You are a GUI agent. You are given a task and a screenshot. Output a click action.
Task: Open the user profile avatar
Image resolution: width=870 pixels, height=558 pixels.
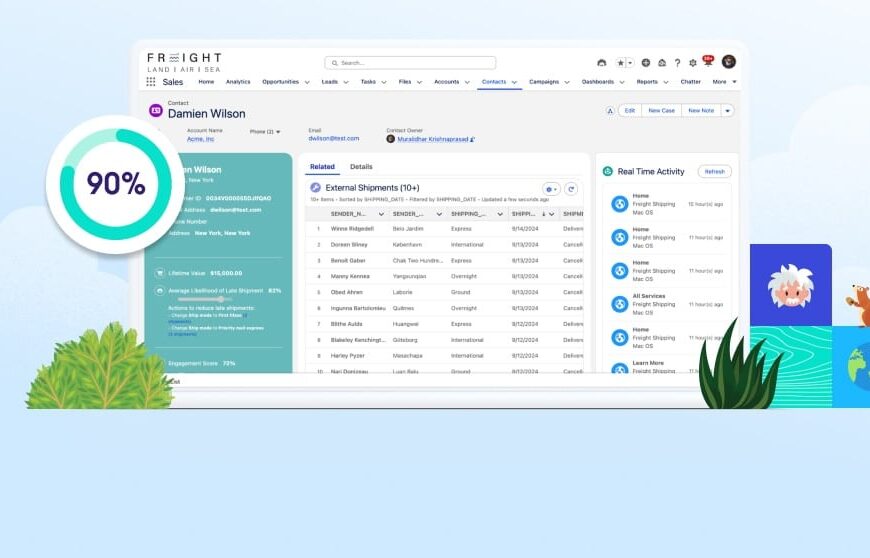click(729, 62)
